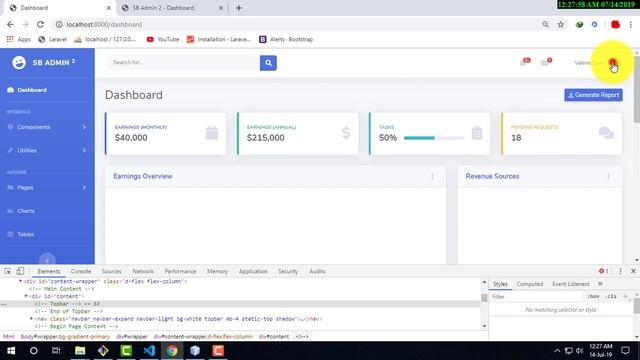640x360 pixels.
Task: Click the Styles Filter input field
Action: [537, 297]
